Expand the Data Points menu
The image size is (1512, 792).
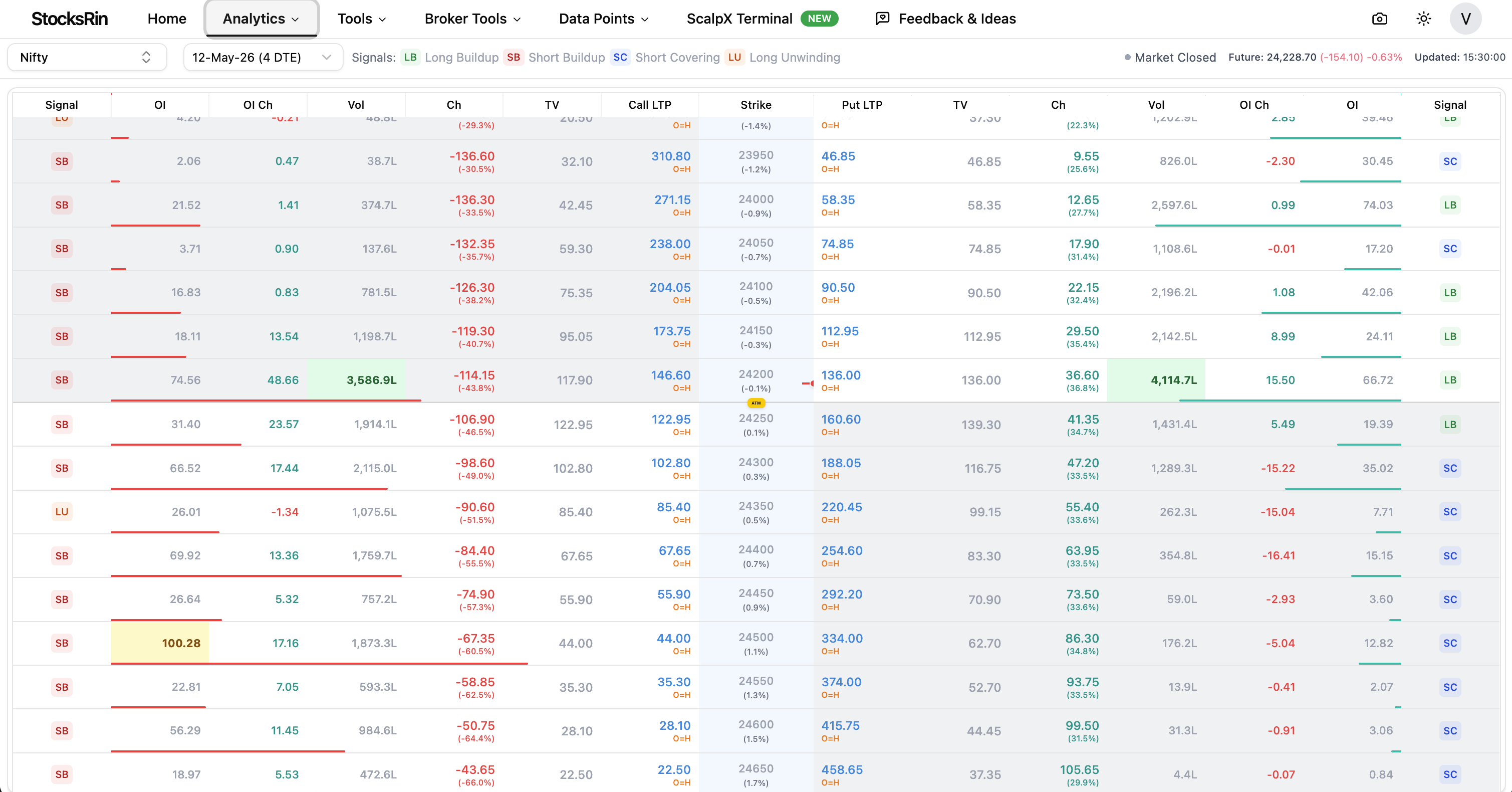coord(603,19)
